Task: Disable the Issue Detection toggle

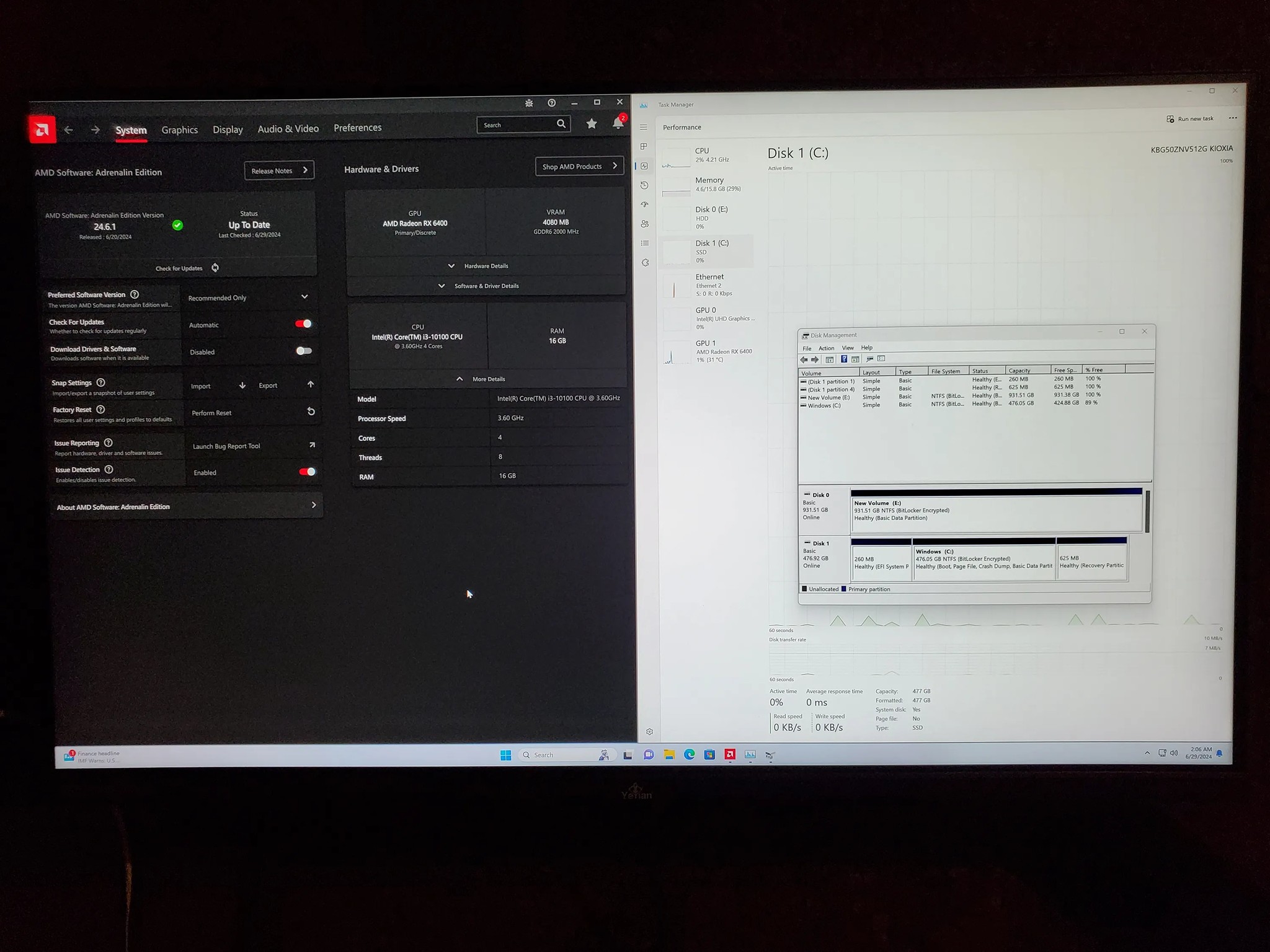Action: point(307,472)
